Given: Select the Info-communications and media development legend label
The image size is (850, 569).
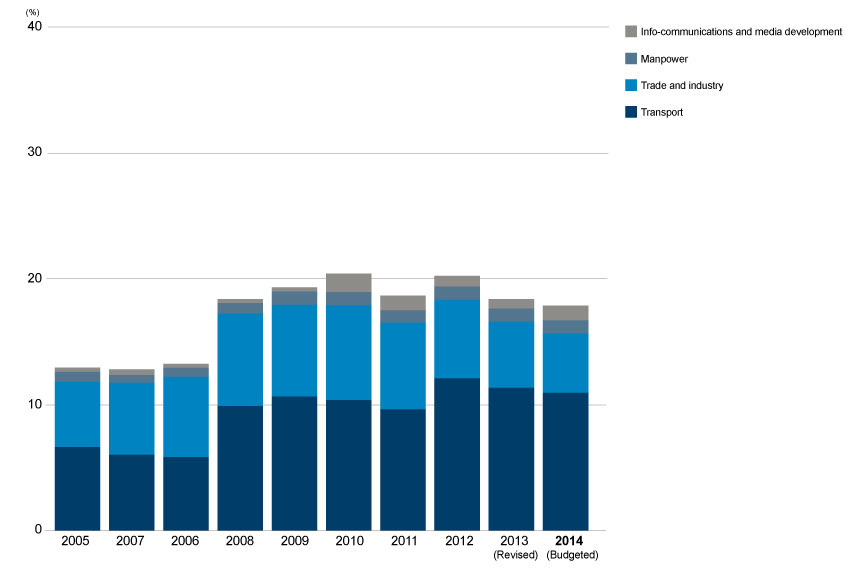Looking at the screenshot, I should tap(741, 32).
